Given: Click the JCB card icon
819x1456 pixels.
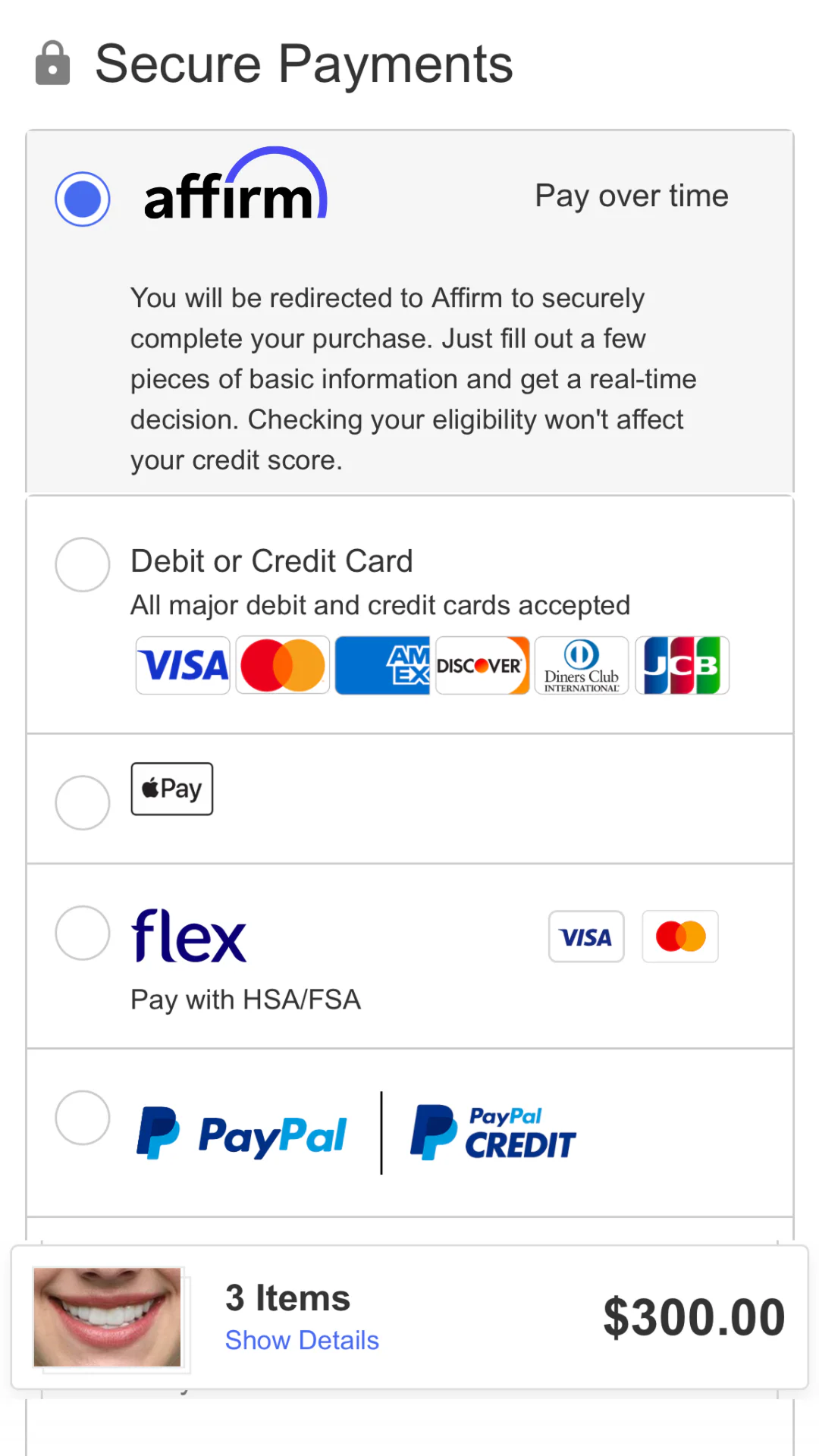Looking at the screenshot, I should 682,665.
